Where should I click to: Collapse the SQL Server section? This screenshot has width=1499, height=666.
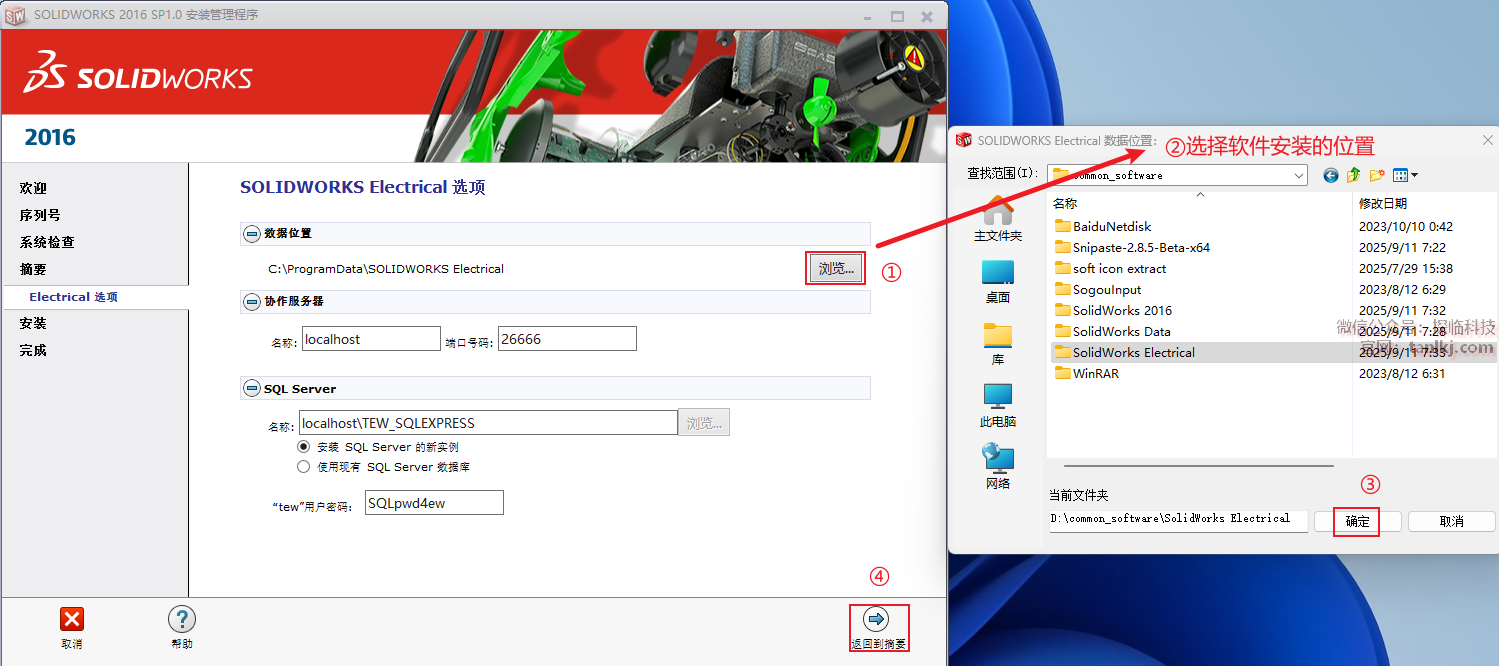(252, 388)
